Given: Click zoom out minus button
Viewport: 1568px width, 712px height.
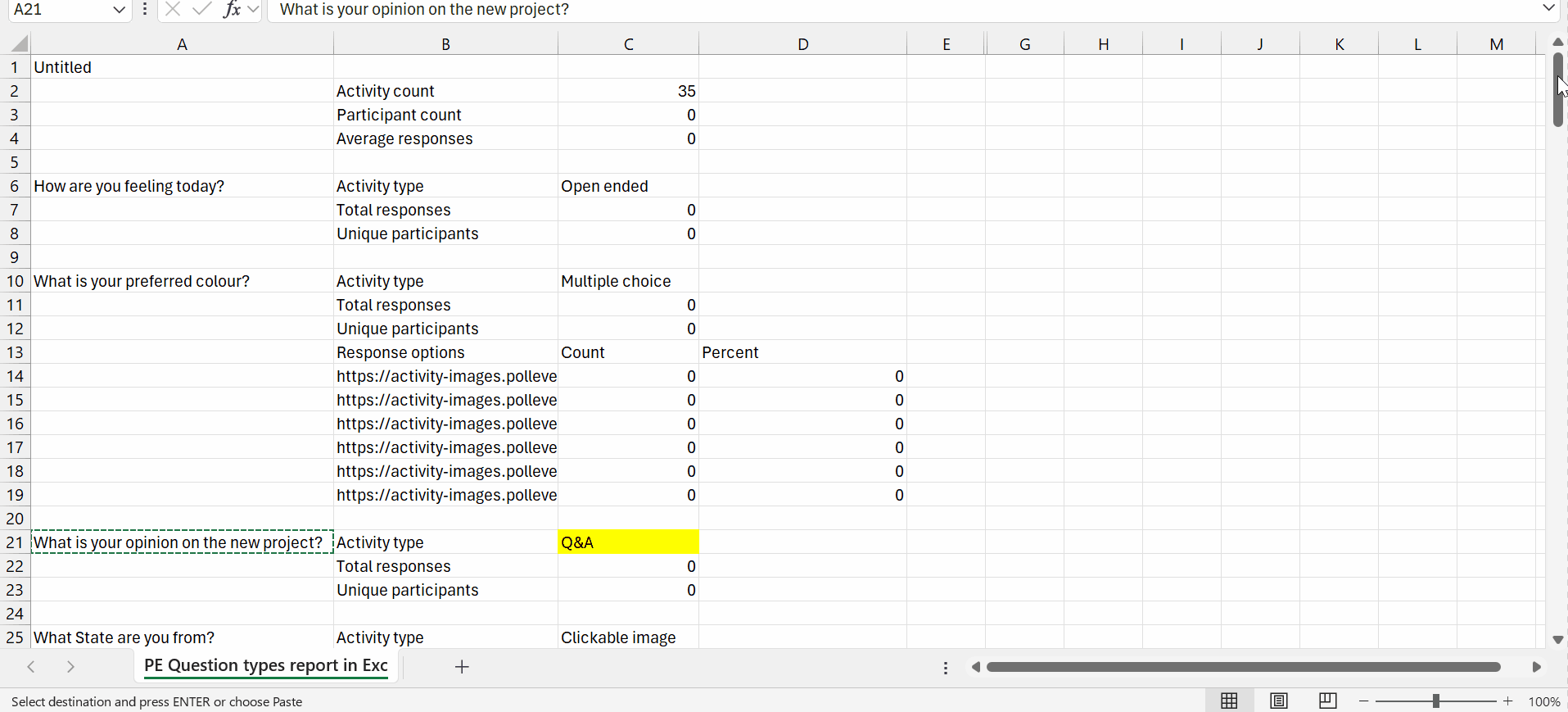Looking at the screenshot, I should pyautogui.click(x=1363, y=701).
